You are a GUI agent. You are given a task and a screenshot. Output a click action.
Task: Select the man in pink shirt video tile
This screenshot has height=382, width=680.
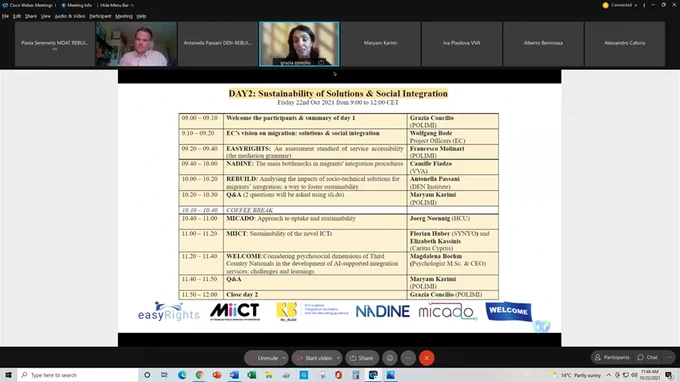136,44
